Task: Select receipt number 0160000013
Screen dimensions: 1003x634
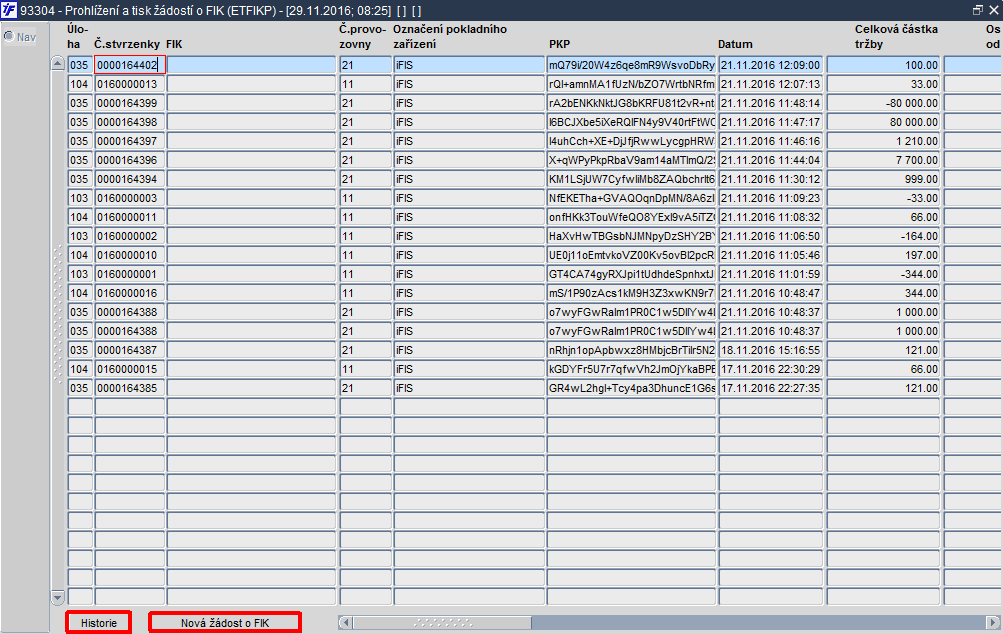Action: (130, 84)
